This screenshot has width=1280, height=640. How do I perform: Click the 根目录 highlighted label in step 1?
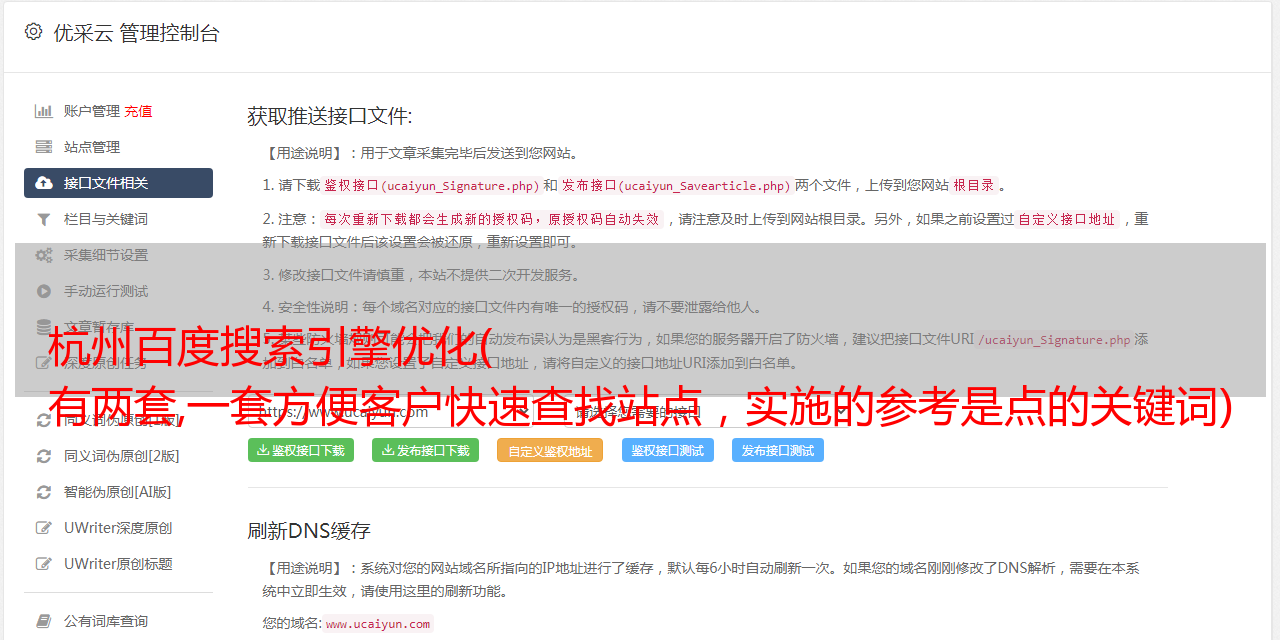[974, 185]
